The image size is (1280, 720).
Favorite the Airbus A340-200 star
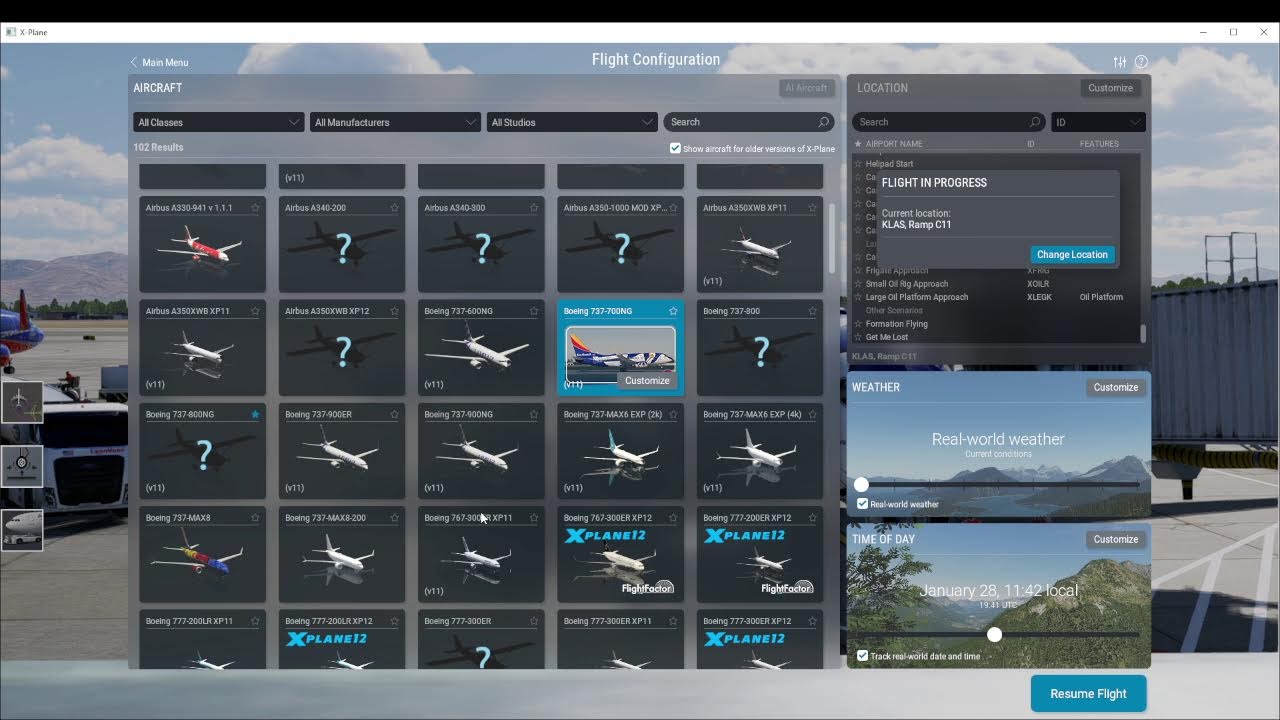tap(394, 208)
